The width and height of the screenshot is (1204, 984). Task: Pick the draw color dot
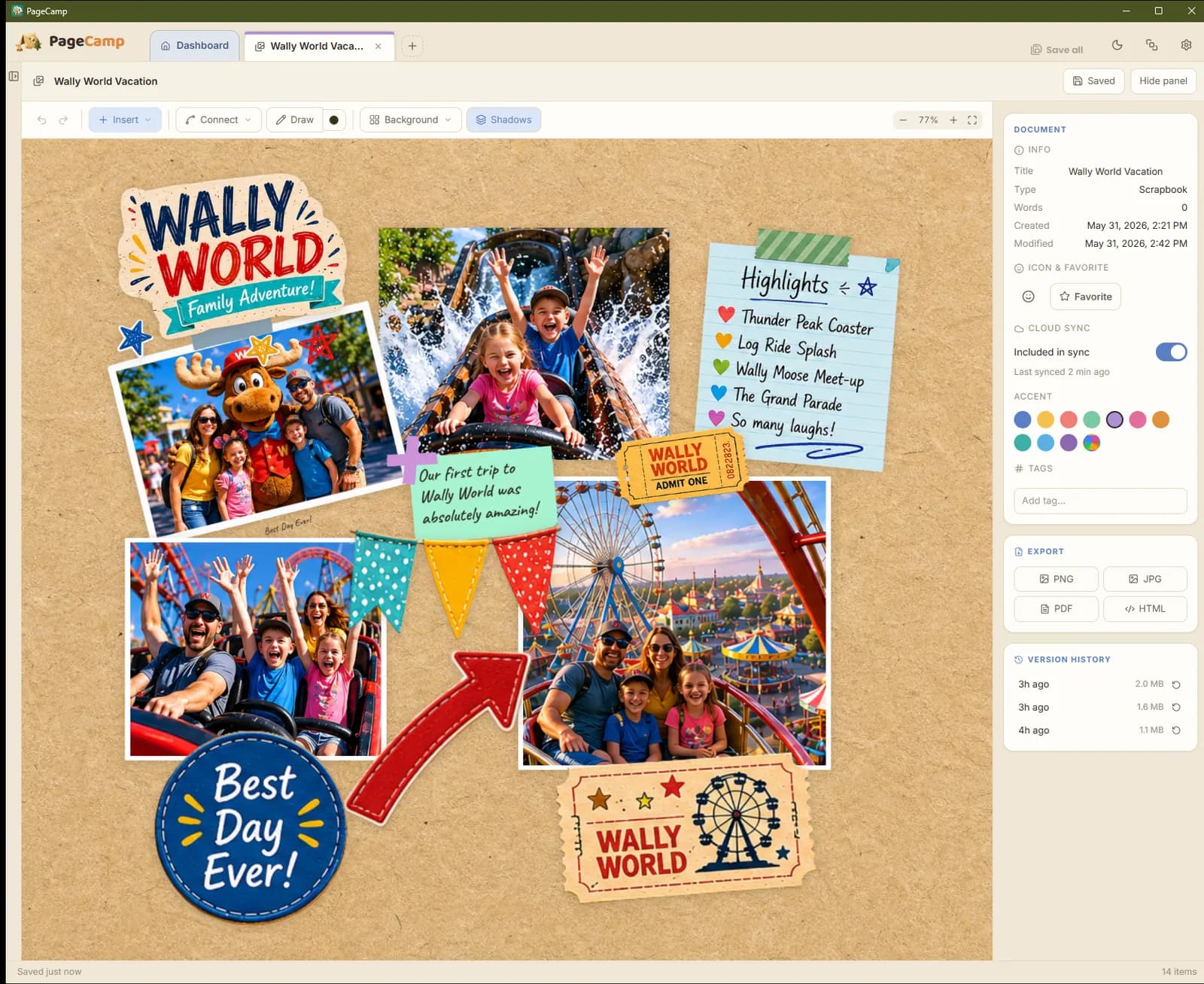(x=334, y=120)
